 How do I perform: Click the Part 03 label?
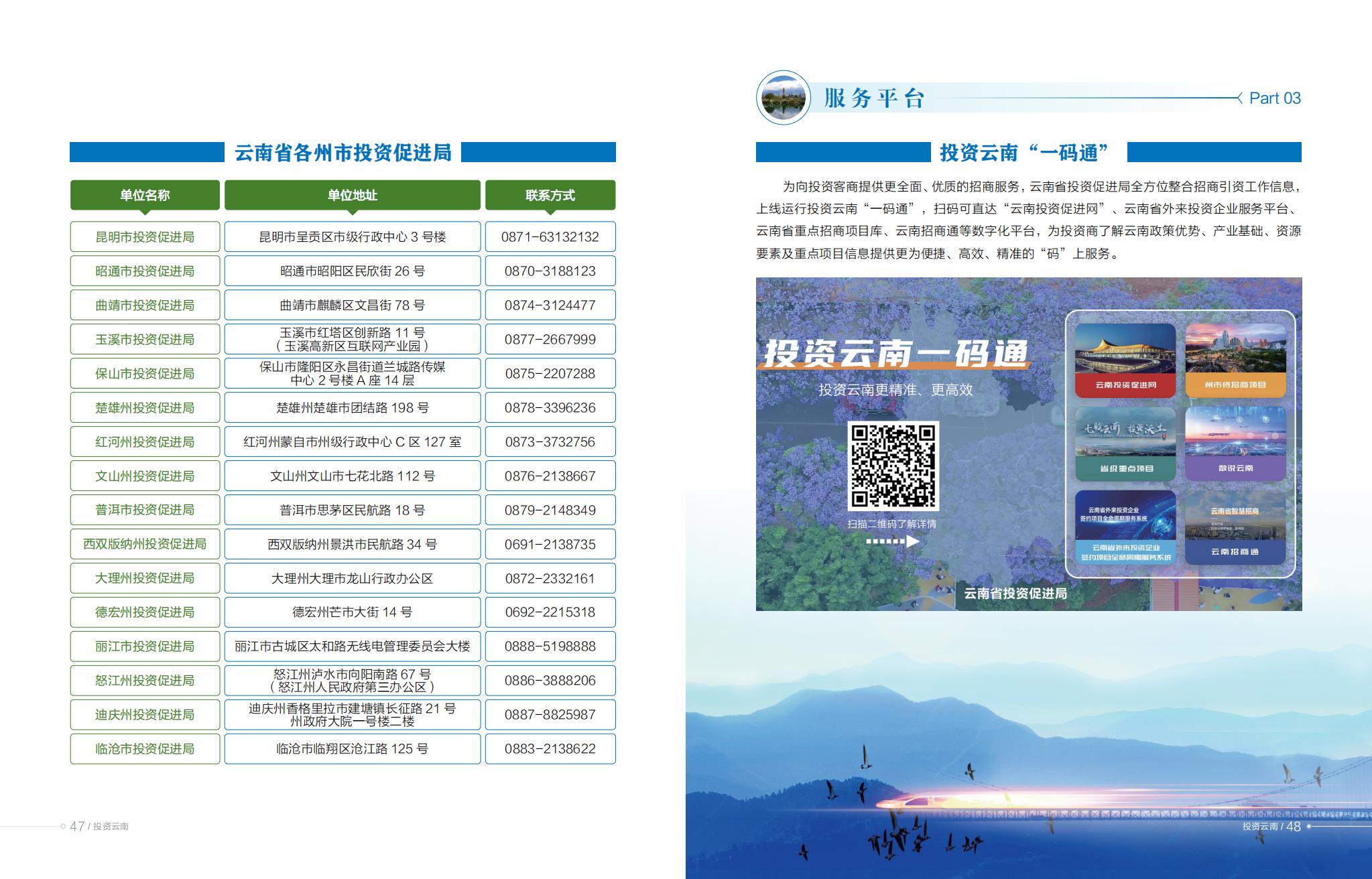click(x=1275, y=98)
